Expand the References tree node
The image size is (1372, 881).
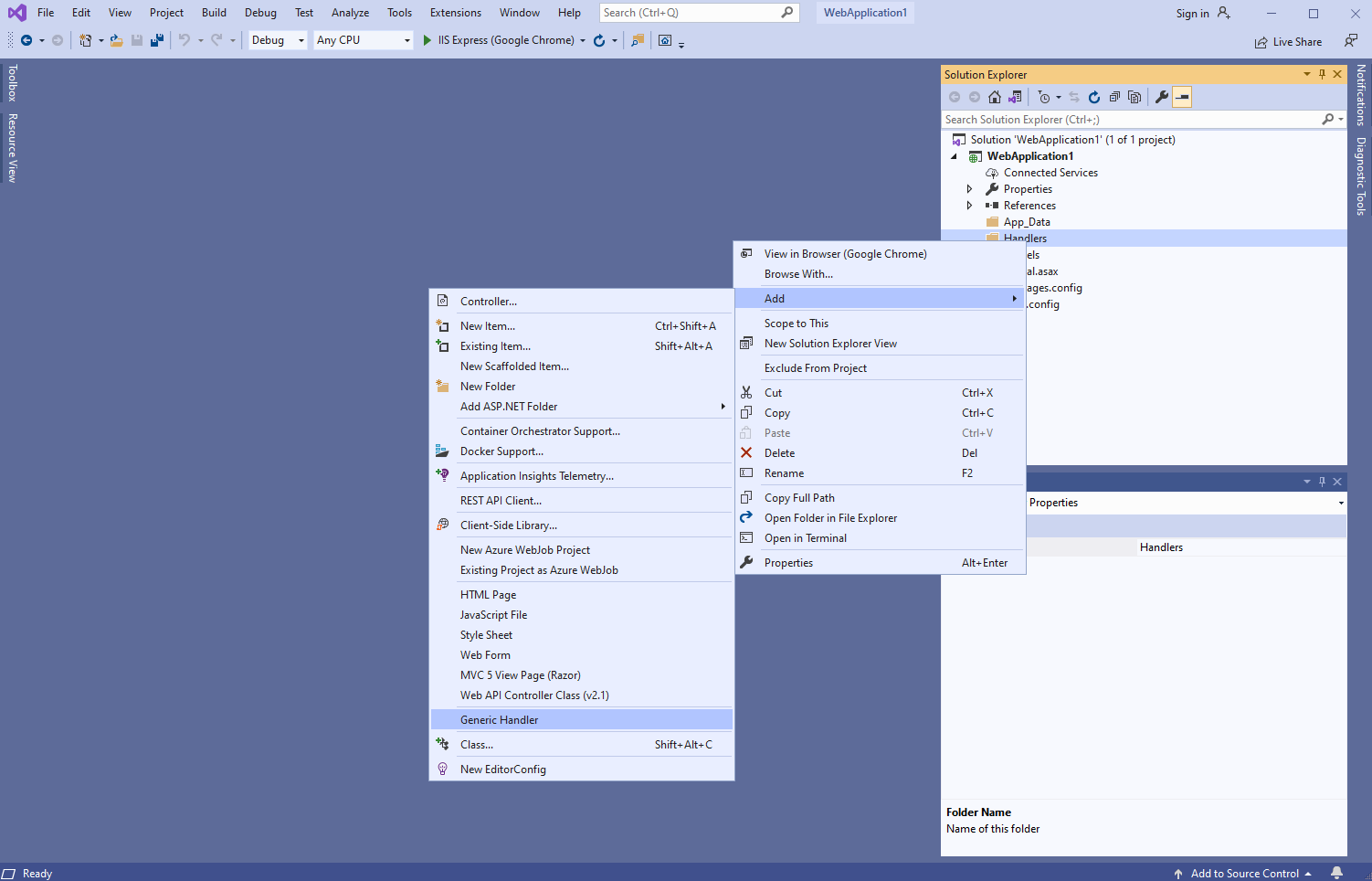click(x=969, y=206)
